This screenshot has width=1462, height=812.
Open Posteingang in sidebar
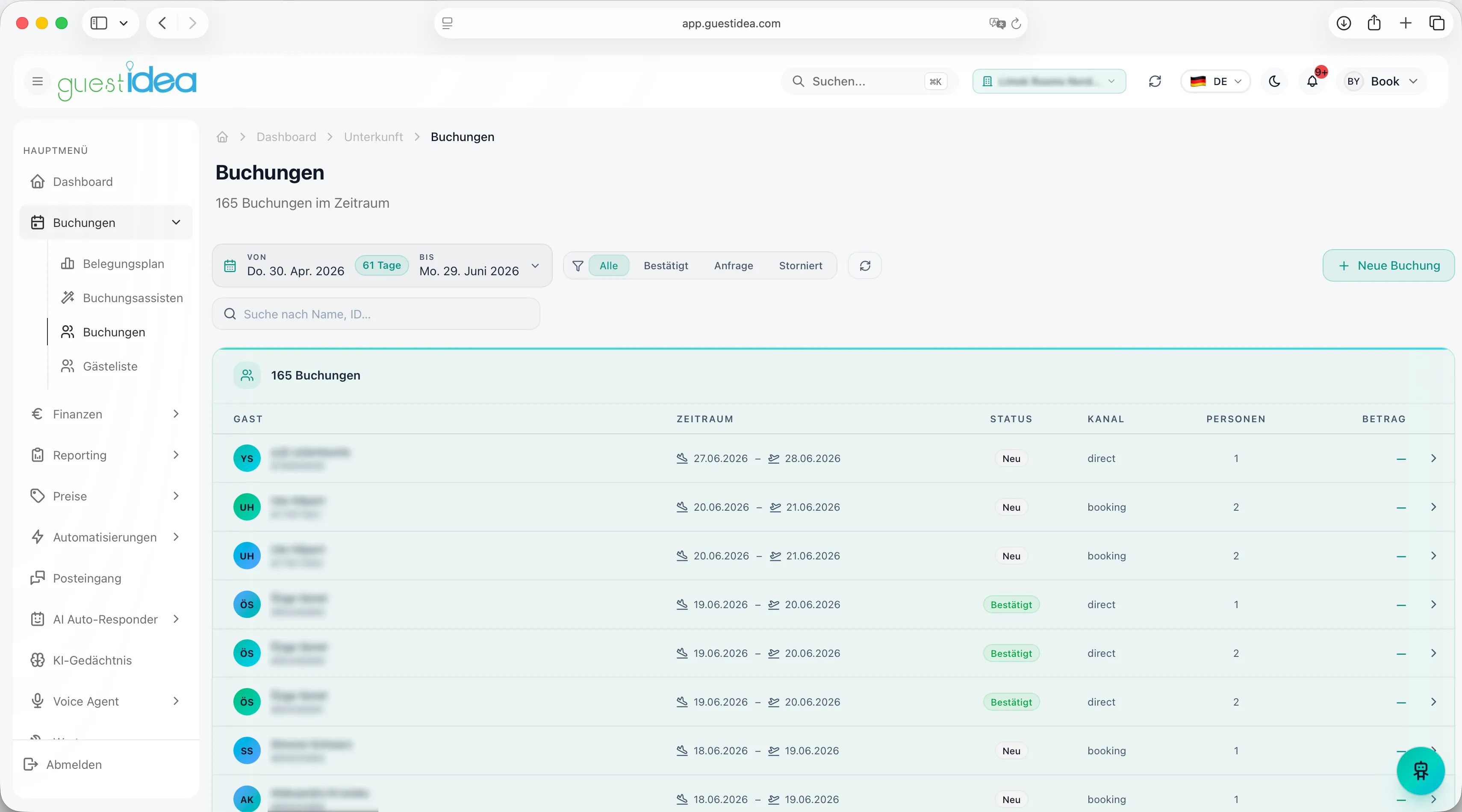point(106,578)
